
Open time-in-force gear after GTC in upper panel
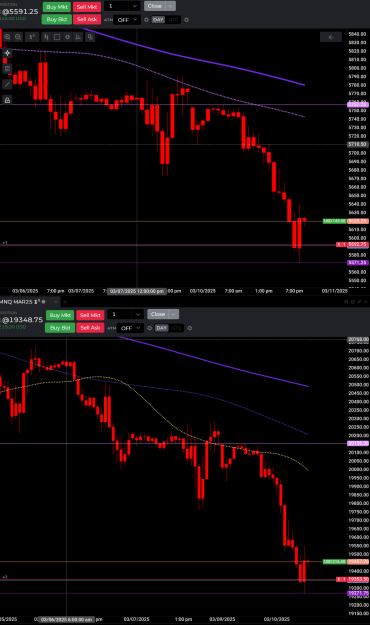tap(187, 20)
